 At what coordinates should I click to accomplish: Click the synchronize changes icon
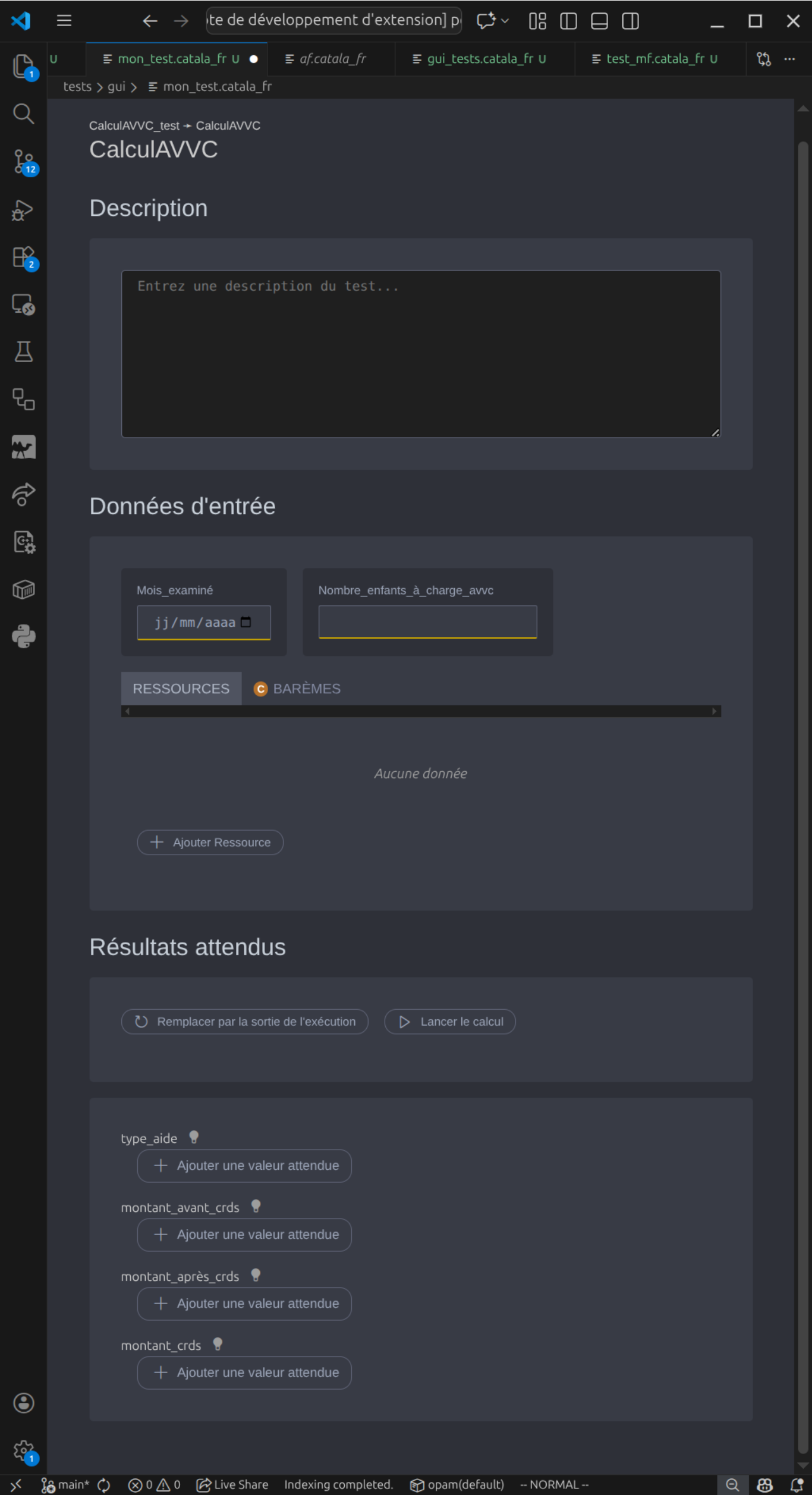[x=104, y=1485]
